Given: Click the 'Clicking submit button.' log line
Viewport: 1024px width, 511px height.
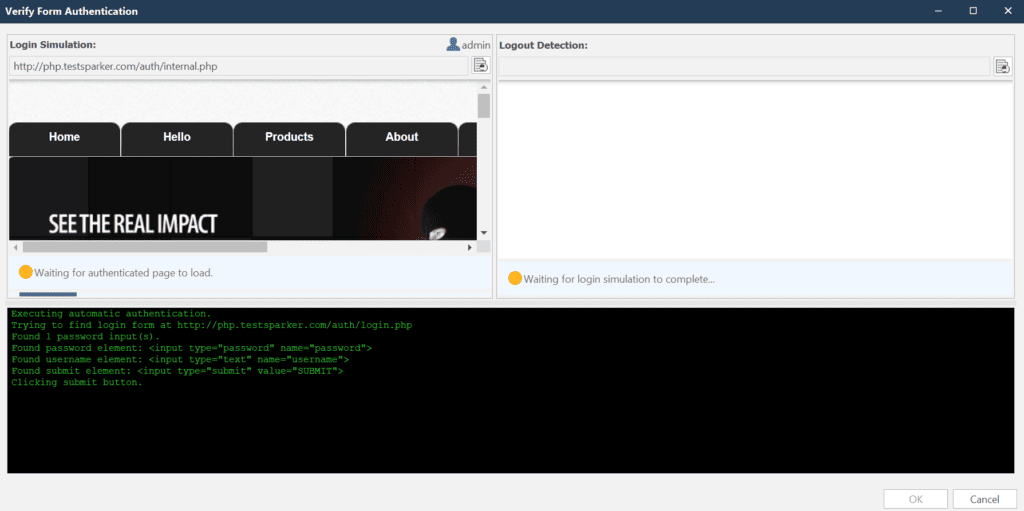Looking at the screenshot, I should tap(76, 382).
